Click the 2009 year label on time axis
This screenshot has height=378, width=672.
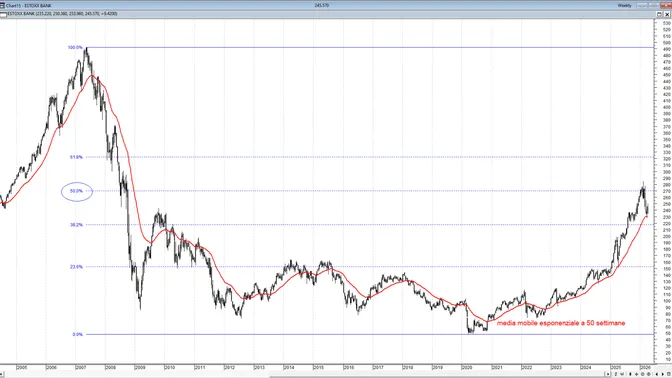click(140, 367)
